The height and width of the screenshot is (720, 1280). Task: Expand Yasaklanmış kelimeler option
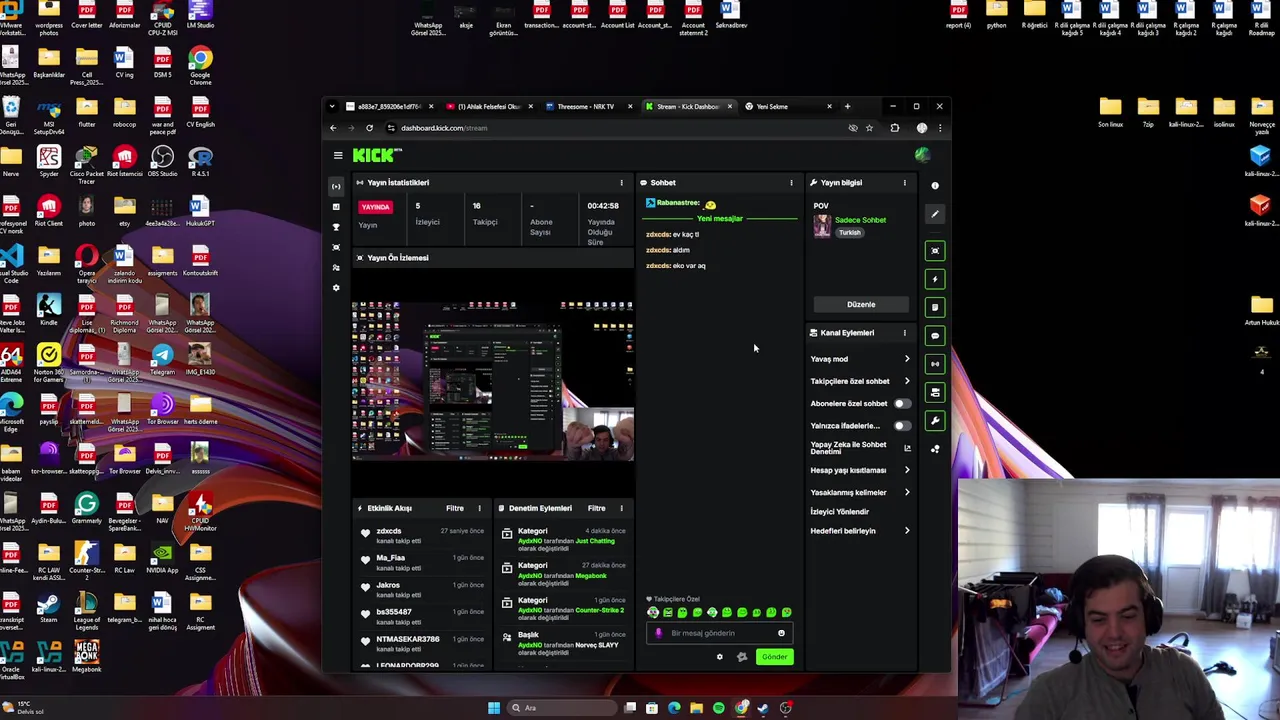860,492
